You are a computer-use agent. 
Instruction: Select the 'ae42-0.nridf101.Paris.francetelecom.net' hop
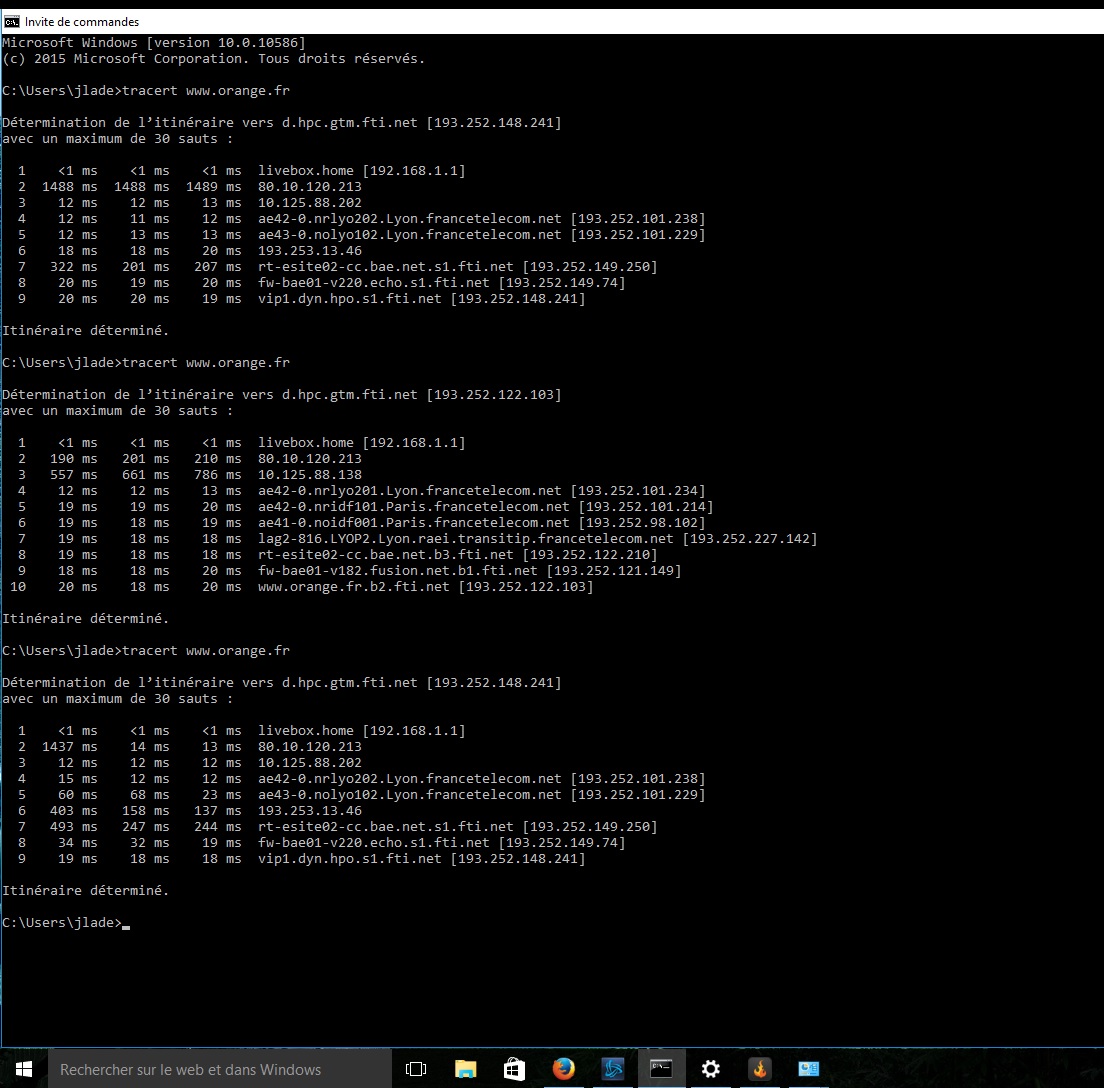point(364,507)
